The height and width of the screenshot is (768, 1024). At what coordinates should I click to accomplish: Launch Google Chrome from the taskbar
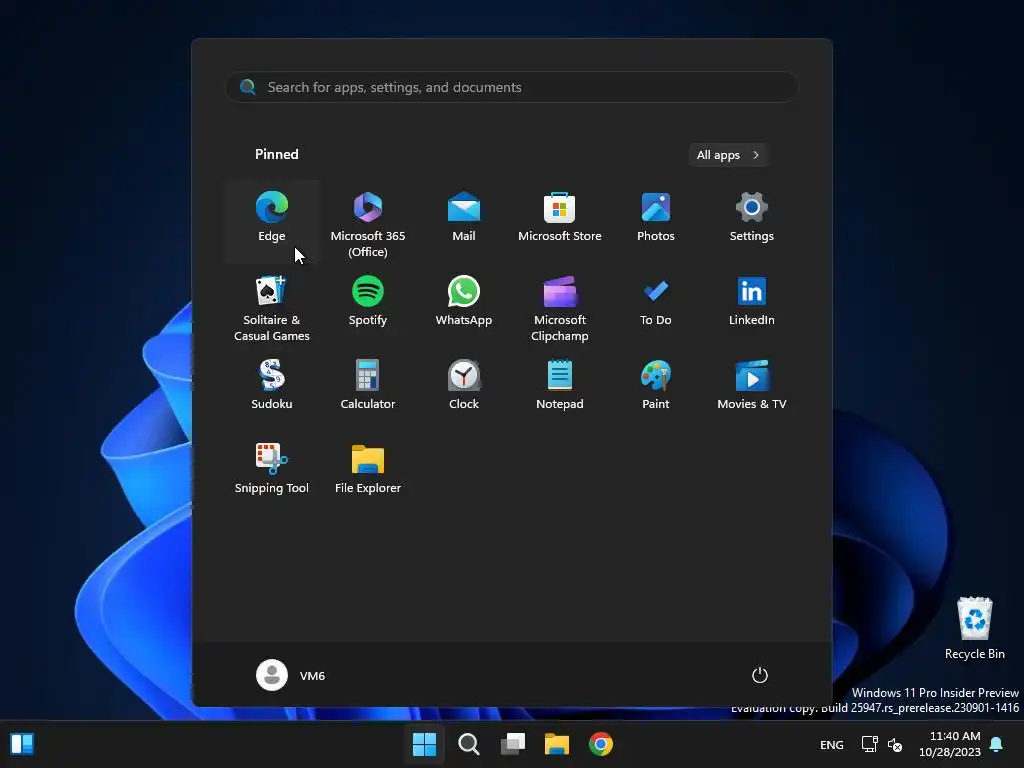click(x=601, y=744)
